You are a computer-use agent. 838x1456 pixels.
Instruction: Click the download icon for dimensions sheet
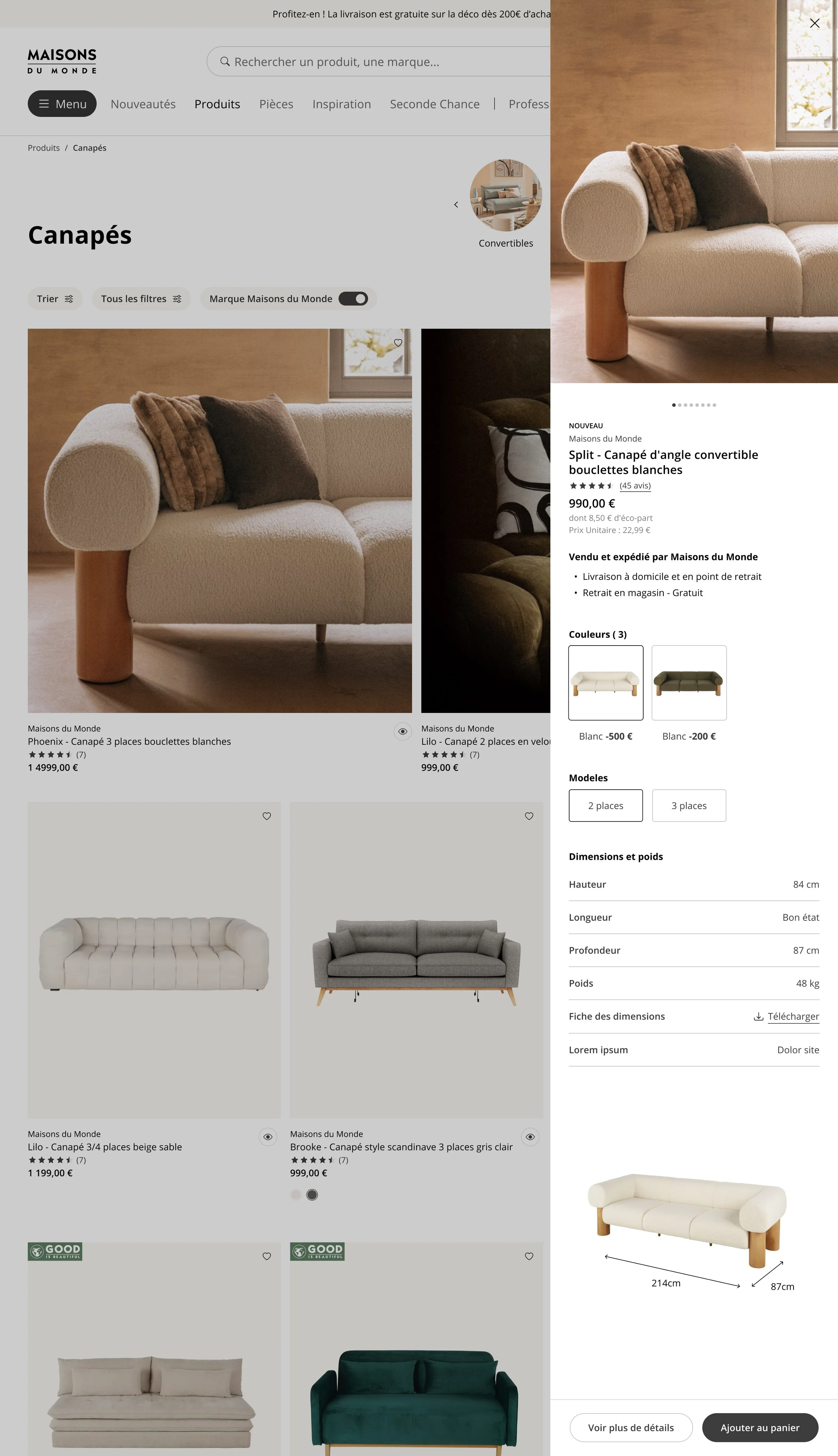(759, 1016)
